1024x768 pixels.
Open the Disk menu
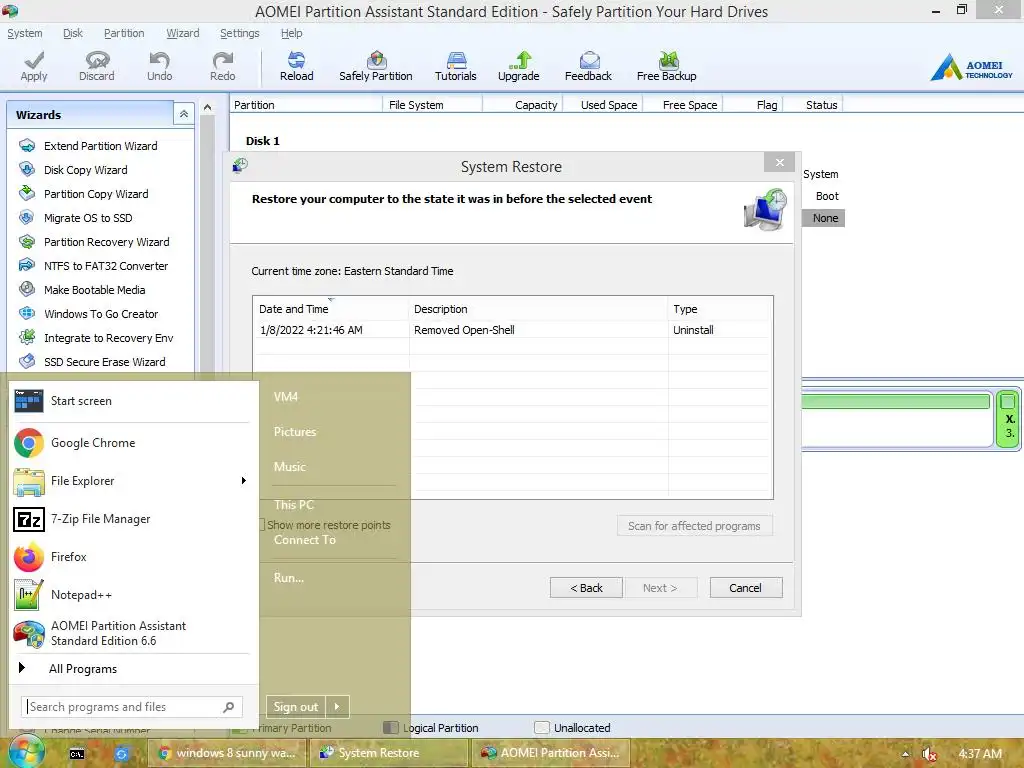(73, 33)
